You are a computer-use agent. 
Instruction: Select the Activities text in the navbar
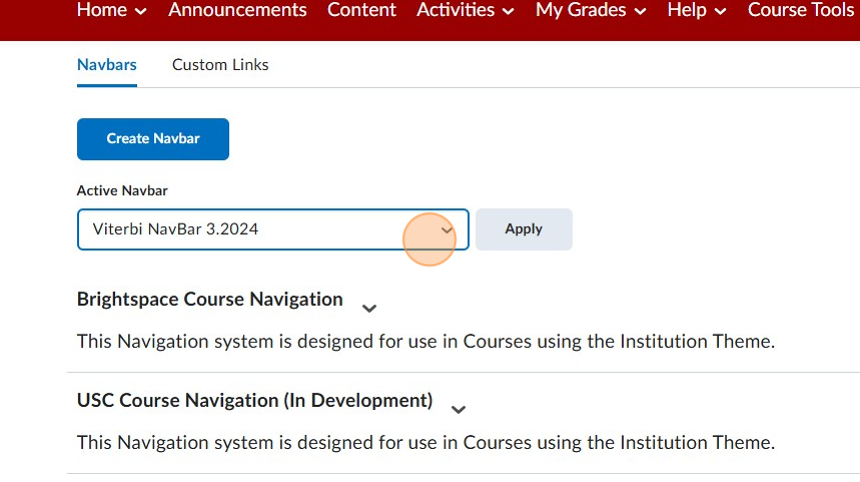[x=455, y=11]
